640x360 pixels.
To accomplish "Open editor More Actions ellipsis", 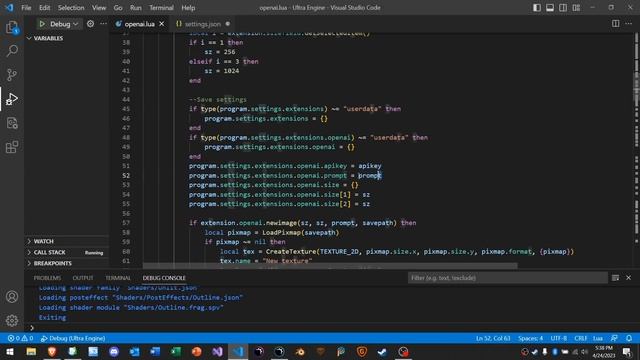I will coord(629,24).
